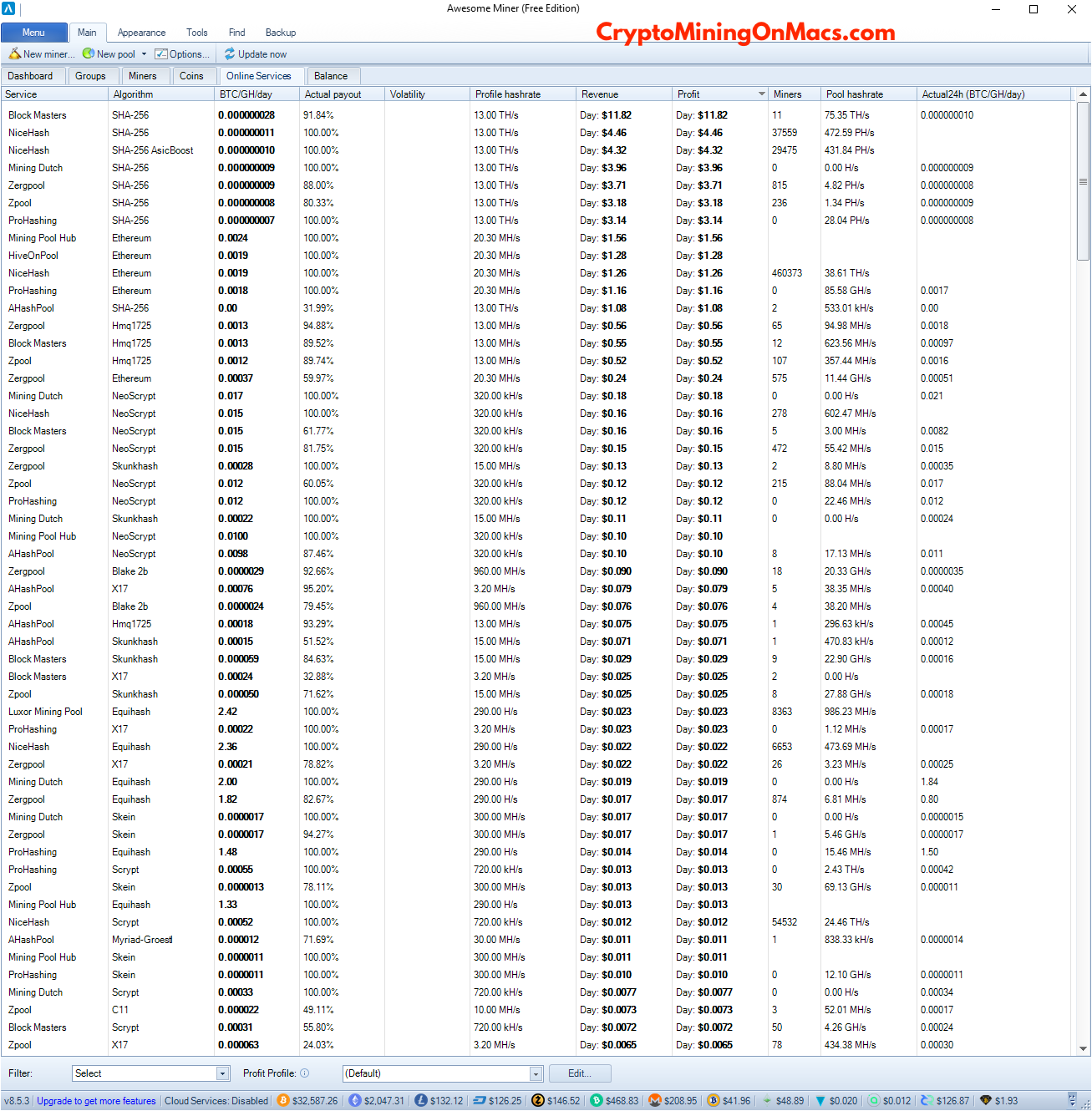
Task: Click the scroll down arrow of the table
Action: [1083, 1048]
